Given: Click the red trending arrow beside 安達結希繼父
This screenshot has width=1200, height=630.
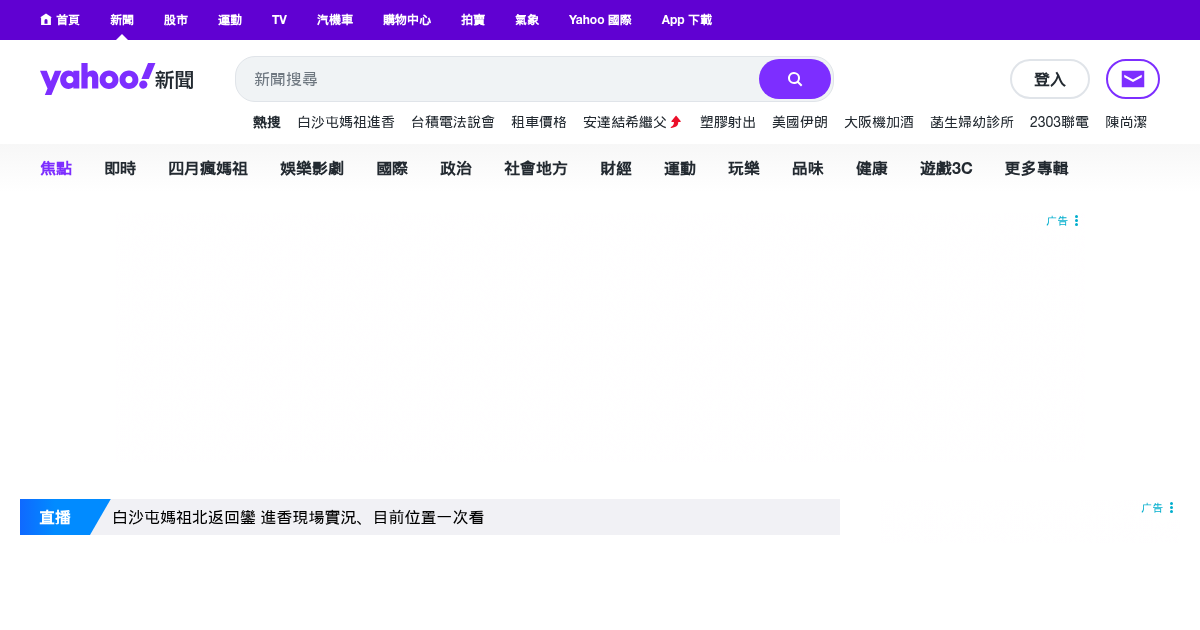Looking at the screenshot, I should point(676,122).
